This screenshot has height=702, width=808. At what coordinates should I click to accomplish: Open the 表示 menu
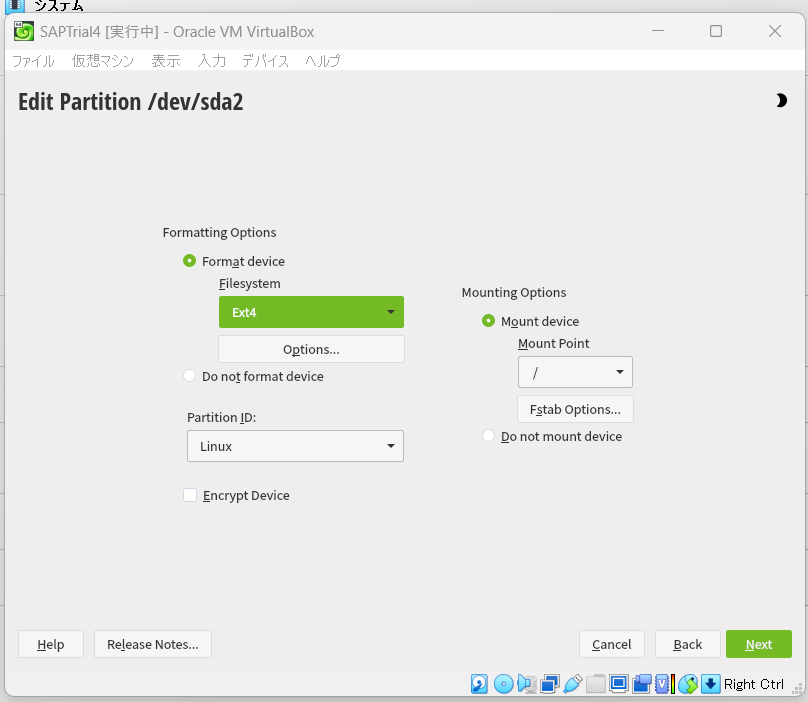[166, 61]
